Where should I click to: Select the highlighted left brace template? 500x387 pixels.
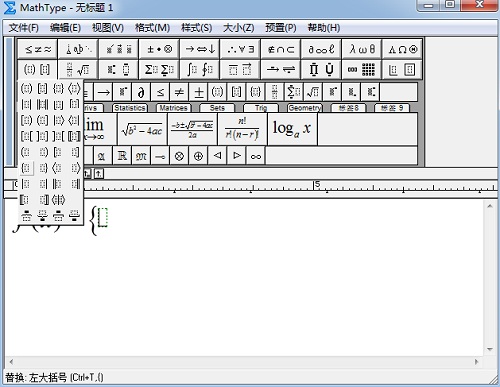[x=27, y=168]
